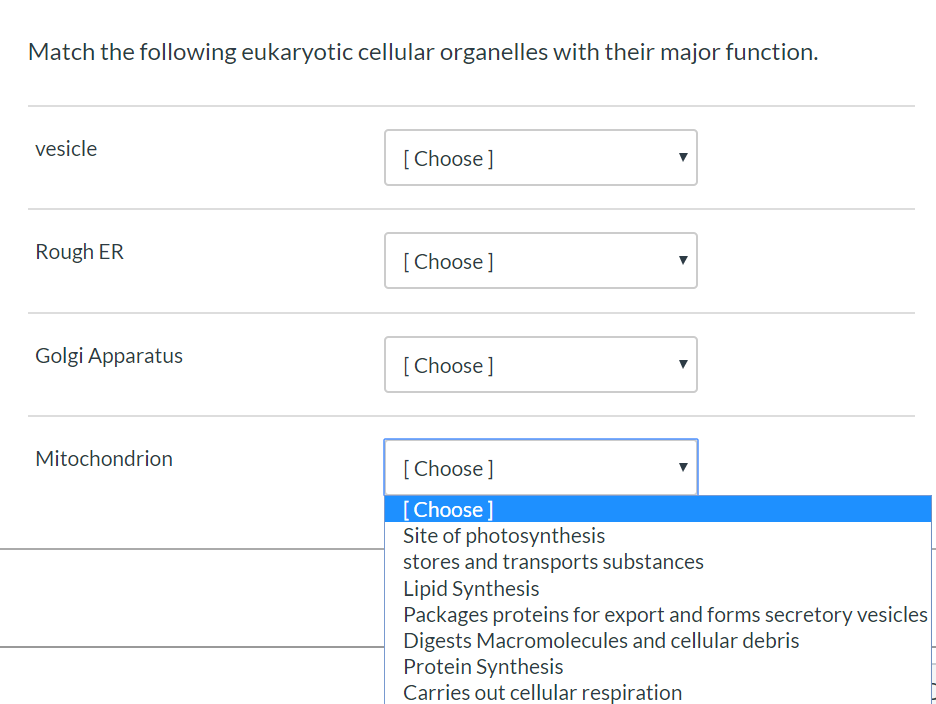Select 'Carries out cellular respiration' for Mitochondrion
The image size is (936, 704).
coord(542,692)
